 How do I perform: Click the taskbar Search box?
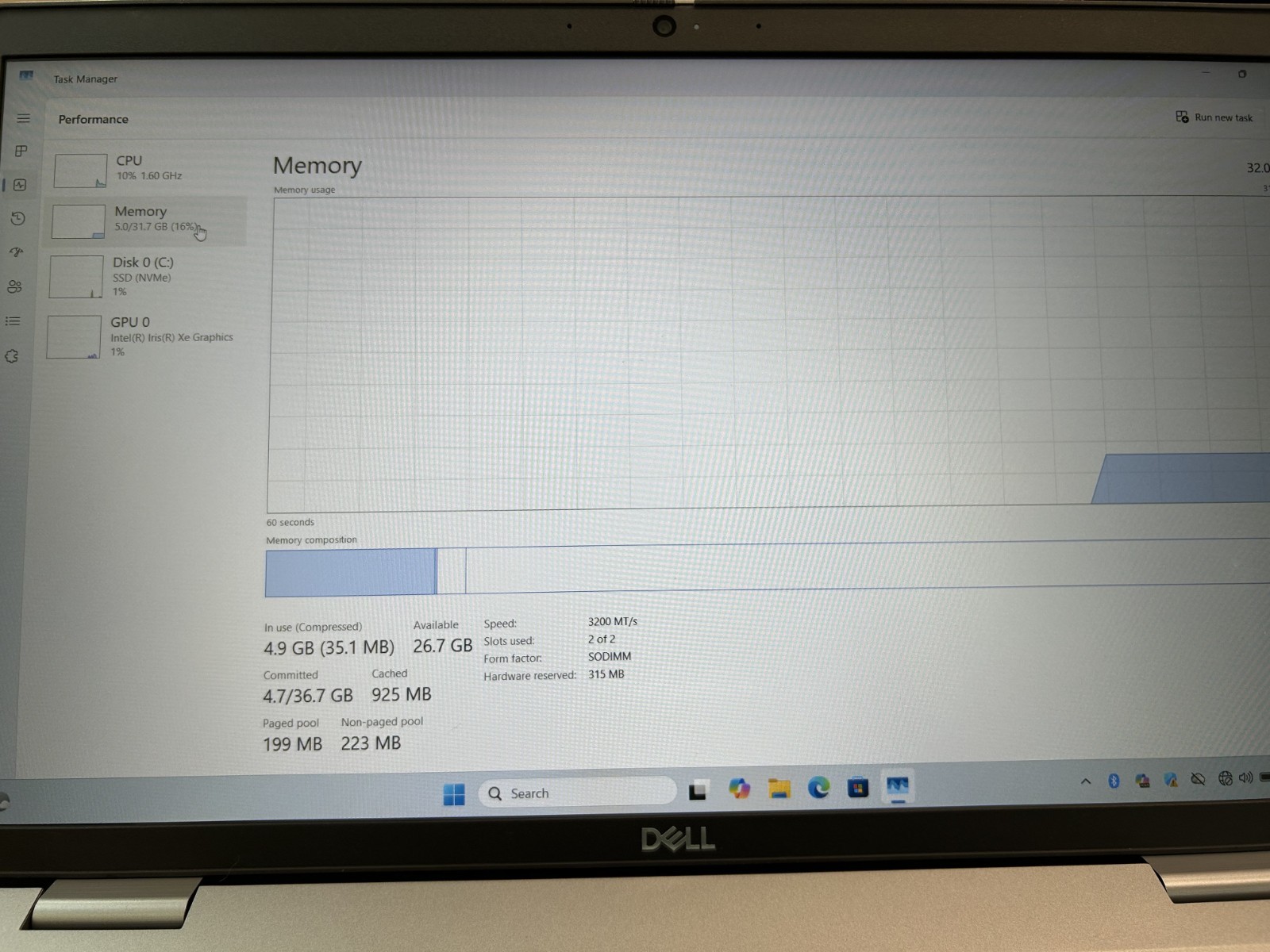click(577, 793)
